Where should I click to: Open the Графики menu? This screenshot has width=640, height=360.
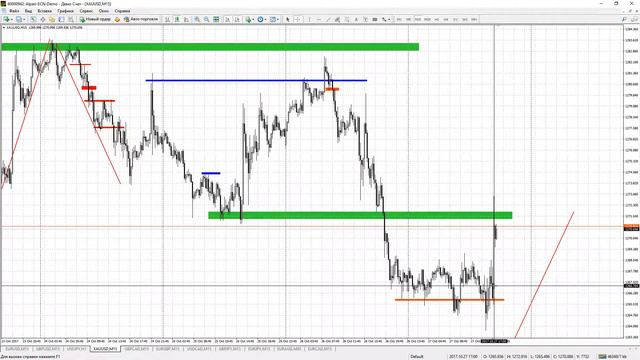(x=65, y=11)
